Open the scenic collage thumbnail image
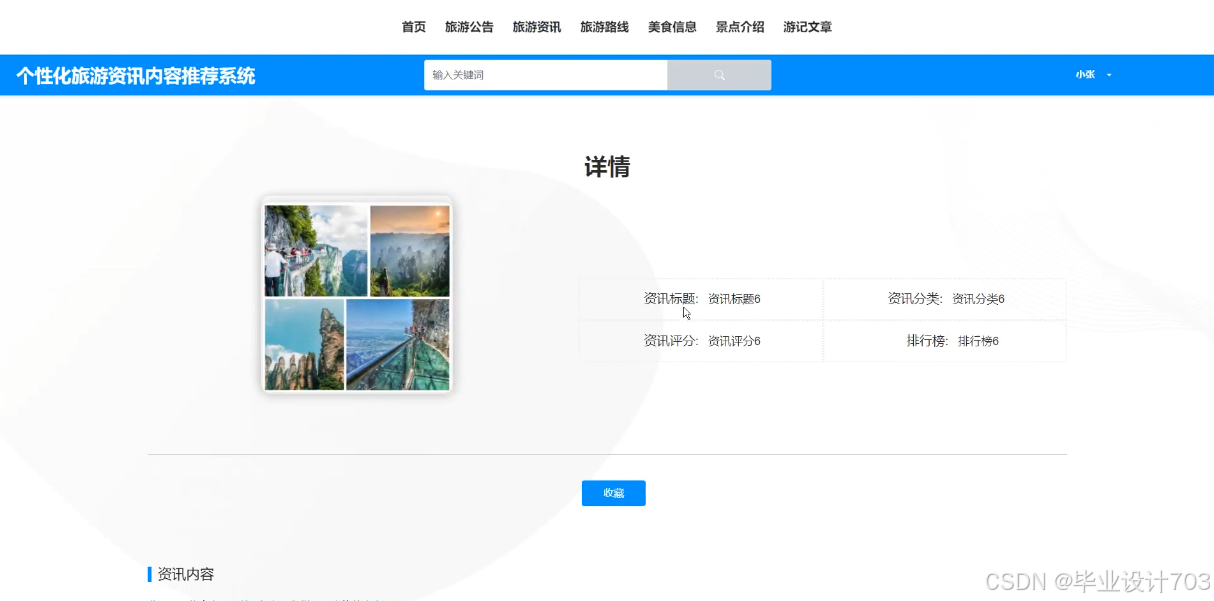 pos(357,297)
